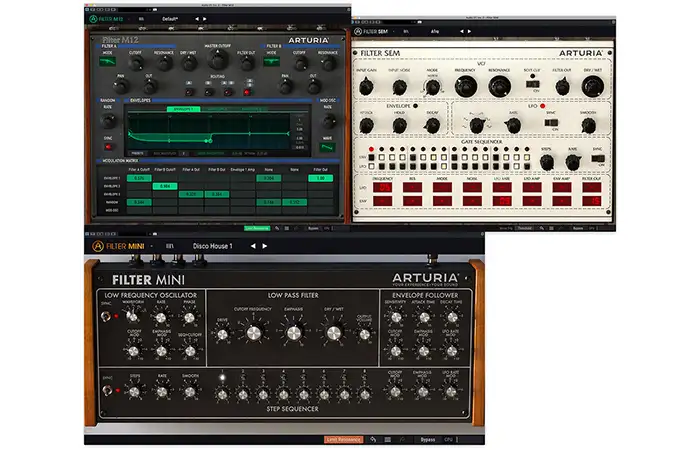Click Limit Resonance button in Filter MINI
Viewport: 700px width, 450px height.
coord(343,440)
